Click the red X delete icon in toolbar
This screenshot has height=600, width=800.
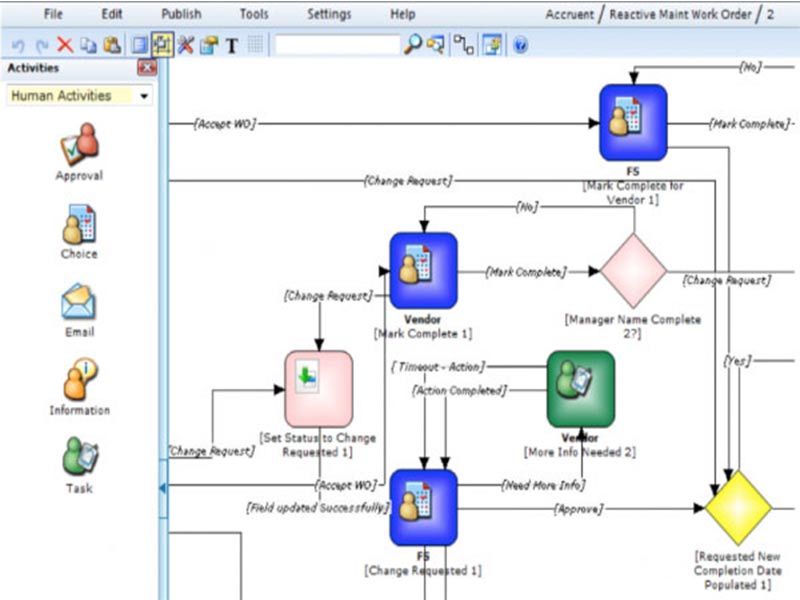(65, 45)
